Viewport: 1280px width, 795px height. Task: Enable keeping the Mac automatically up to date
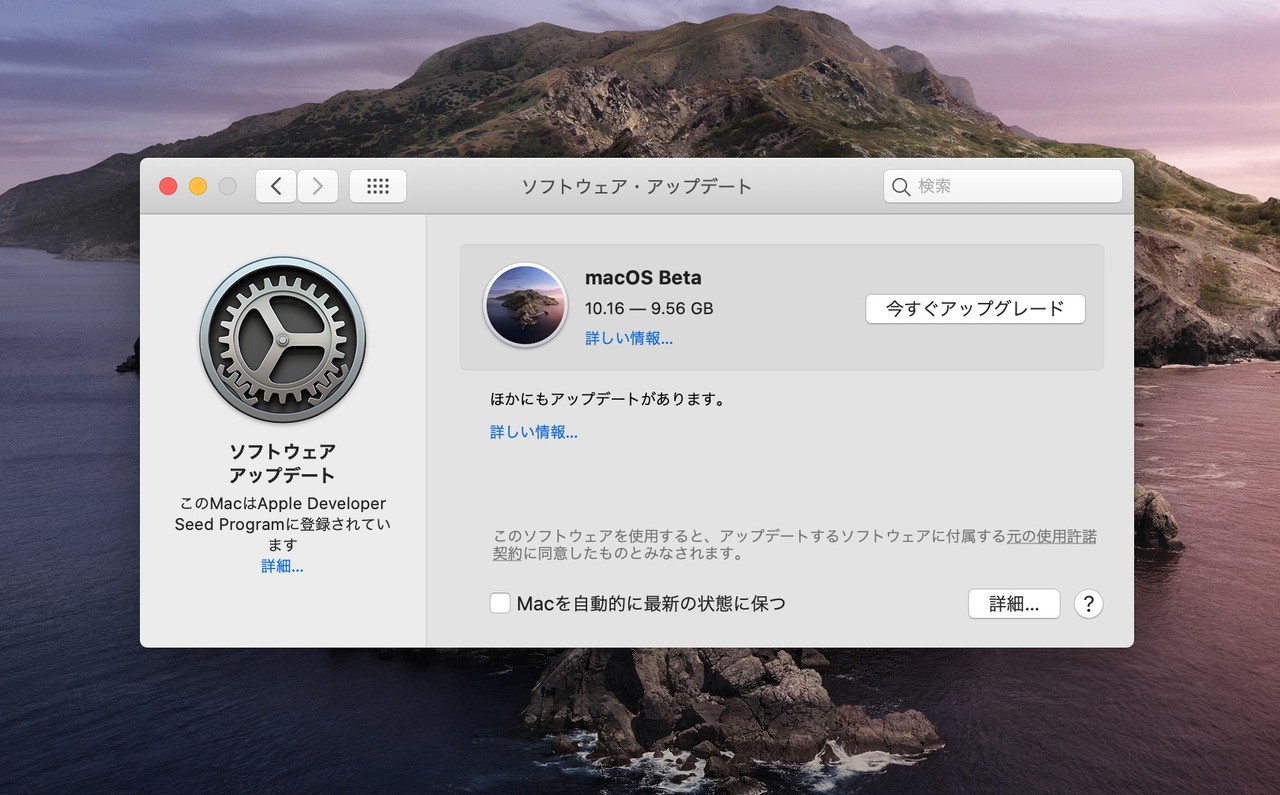500,604
